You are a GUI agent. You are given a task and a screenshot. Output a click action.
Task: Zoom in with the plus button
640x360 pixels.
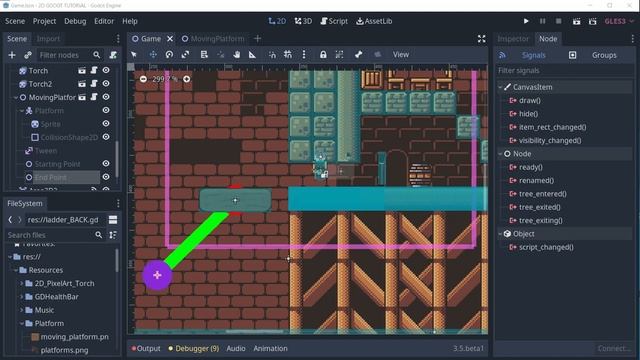187,79
